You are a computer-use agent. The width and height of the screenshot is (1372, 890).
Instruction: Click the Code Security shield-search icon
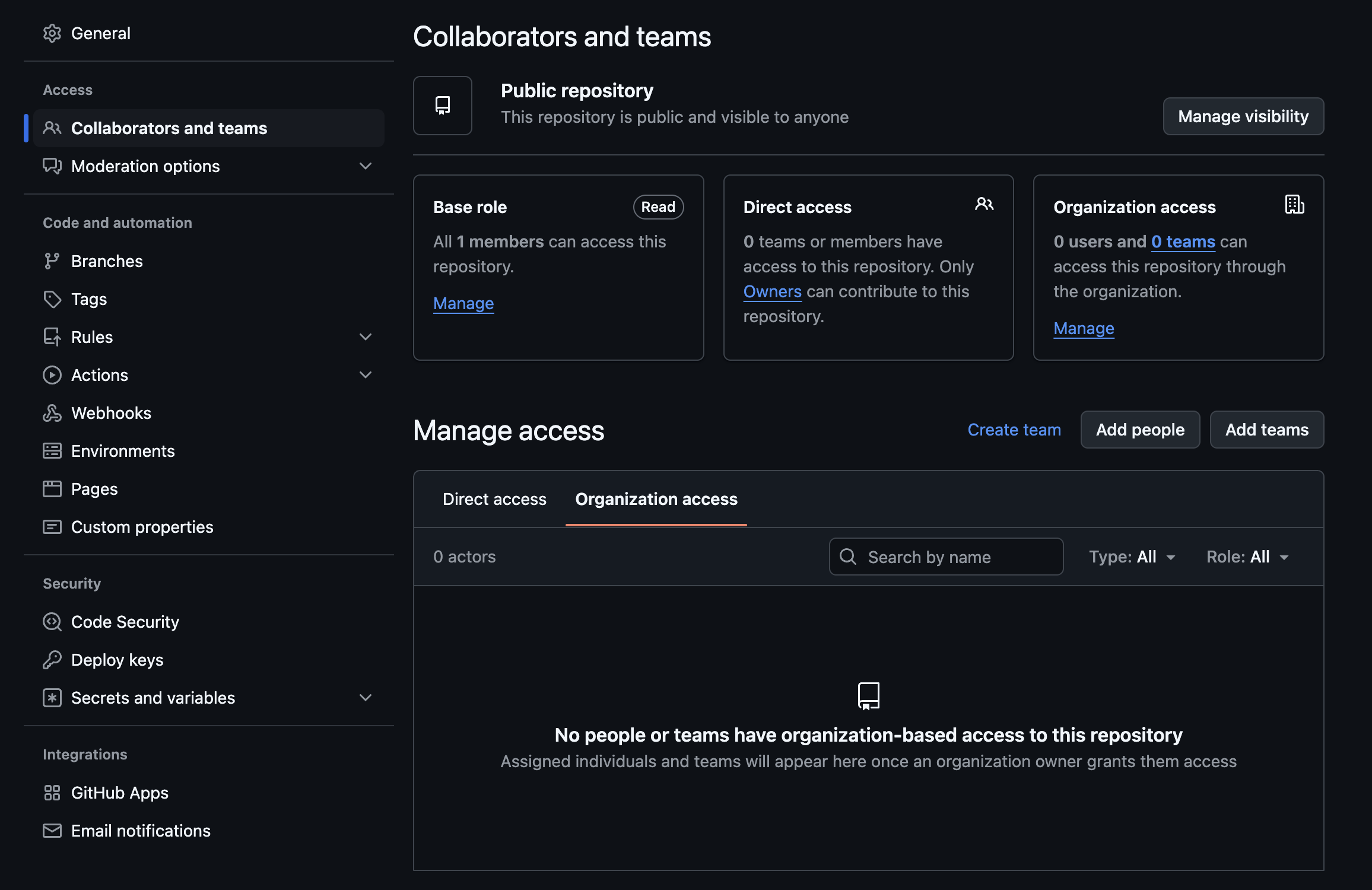pyautogui.click(x=52, y=622)
